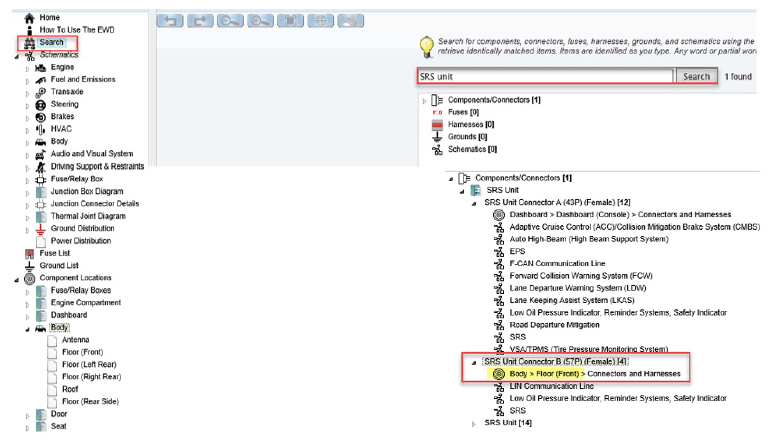Image resolution: width=773 pixels, height=442 pixels.
Task: Open LIN Communication Line schematic
Action: [x=551, y=386]
